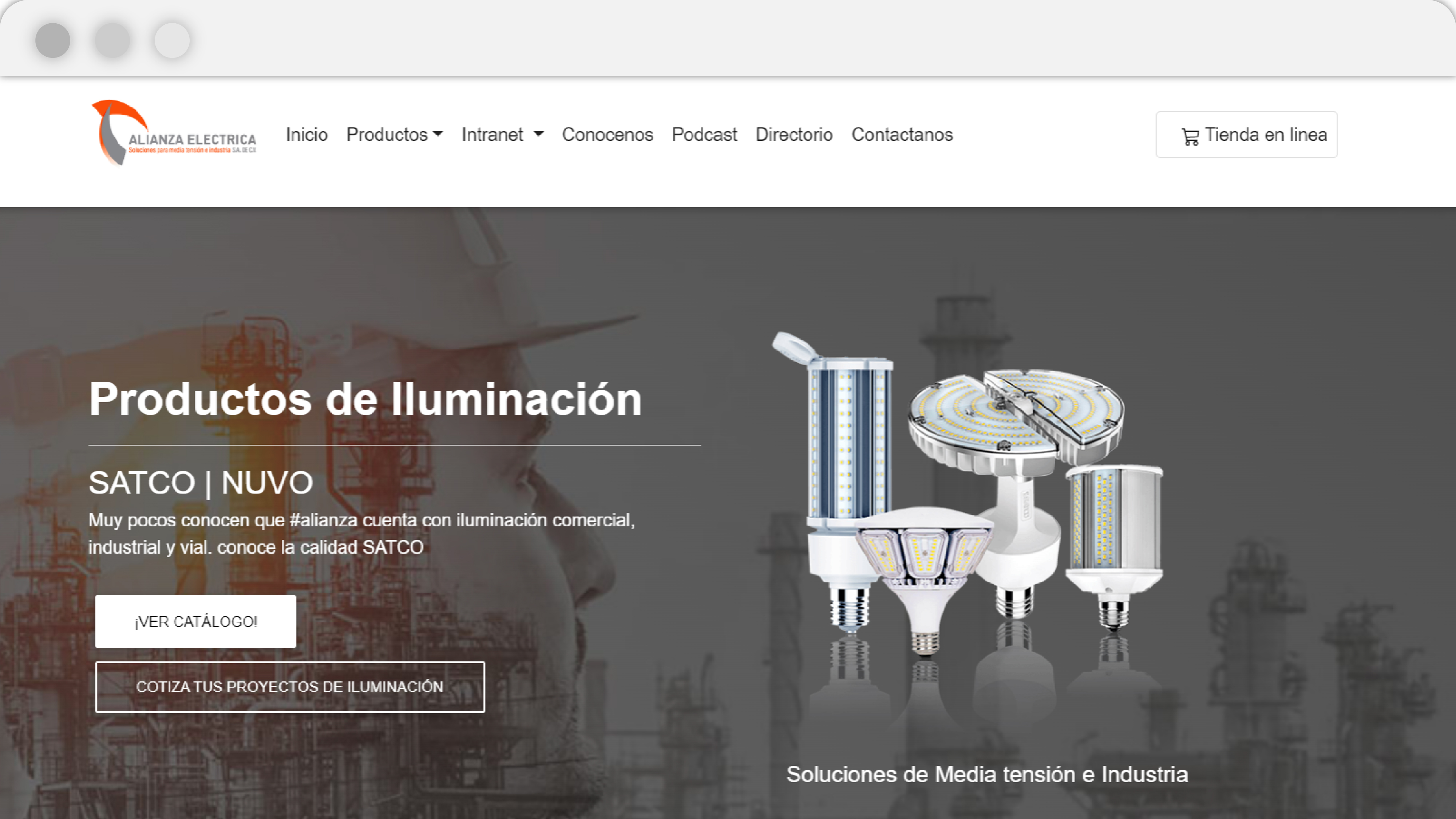Image resolution: width=1456 pixels, height=819 pixels.
Task: Expand the Productos dropdown arrow
Action: (438, 135)
